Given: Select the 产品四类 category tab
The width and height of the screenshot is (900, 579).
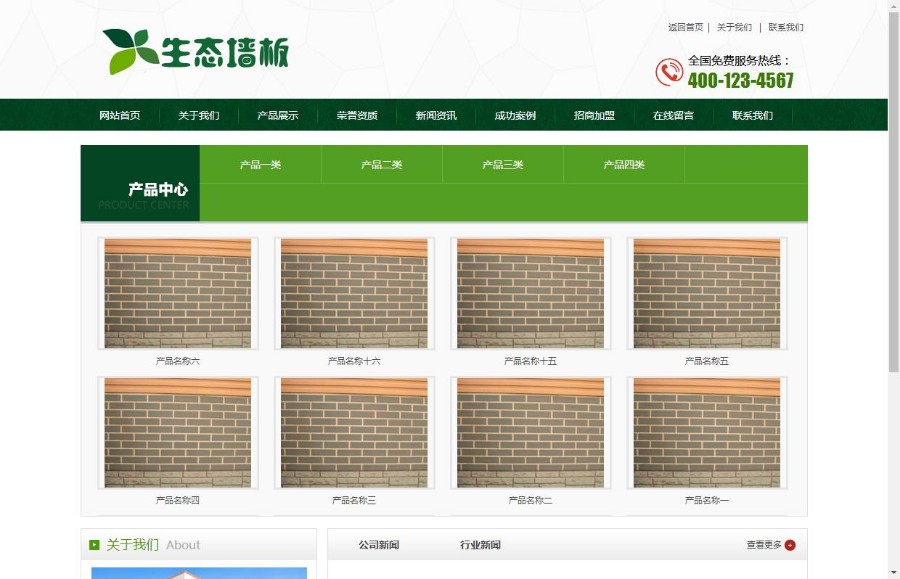Looking at the screenshot, I should click(624, 165).
